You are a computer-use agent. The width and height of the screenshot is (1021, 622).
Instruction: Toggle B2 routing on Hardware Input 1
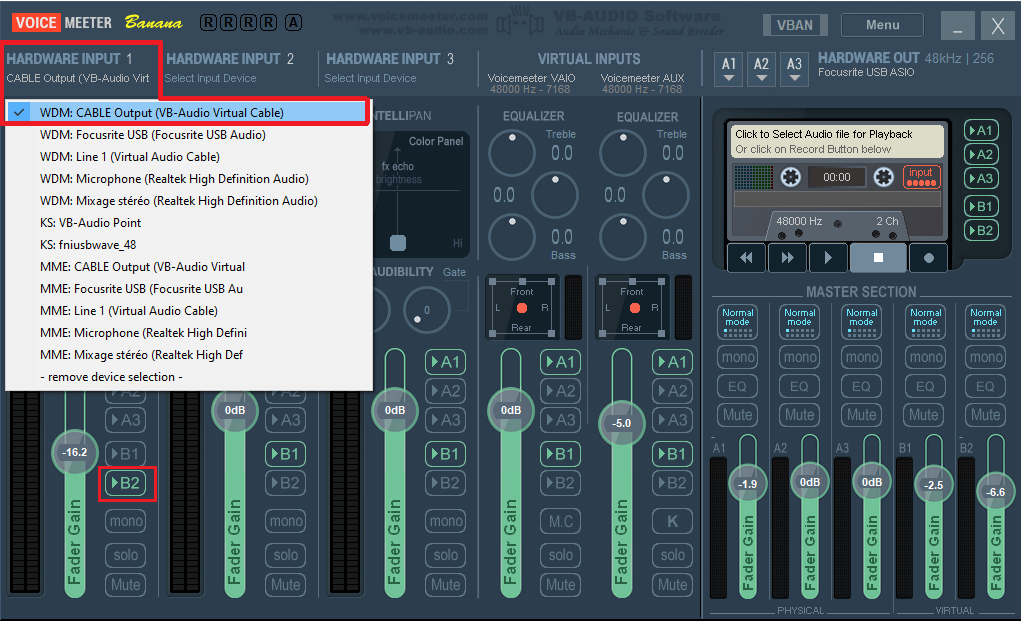[x=126, y=484]
